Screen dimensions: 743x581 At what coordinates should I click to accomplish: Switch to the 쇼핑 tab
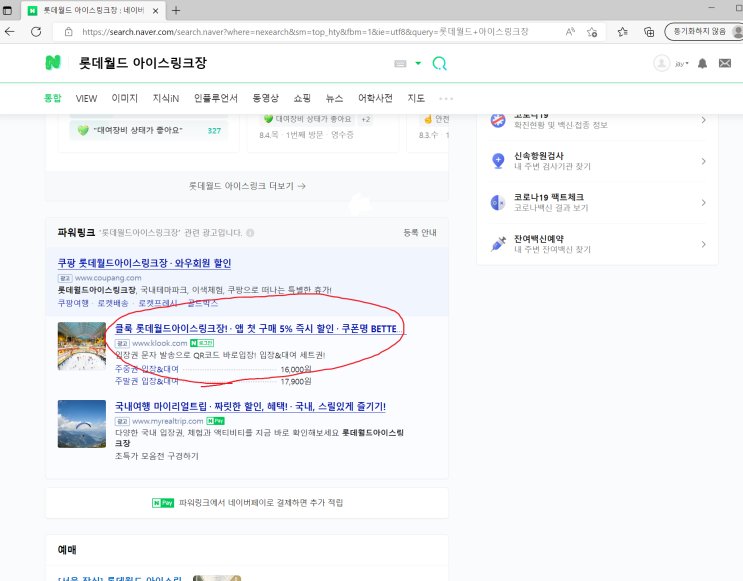pos(302,98)
